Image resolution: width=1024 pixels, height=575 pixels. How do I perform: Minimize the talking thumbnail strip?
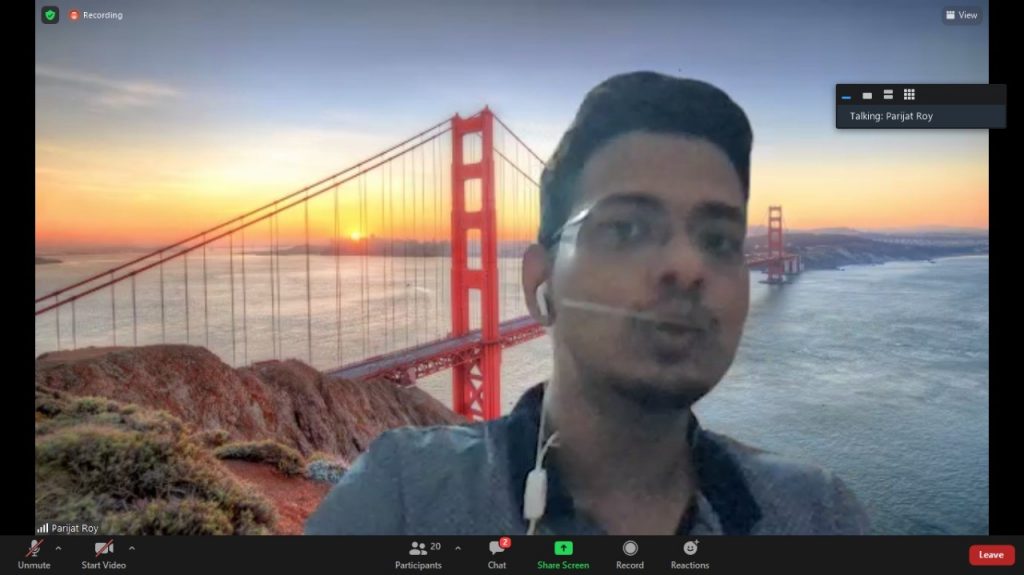(846, 95)
